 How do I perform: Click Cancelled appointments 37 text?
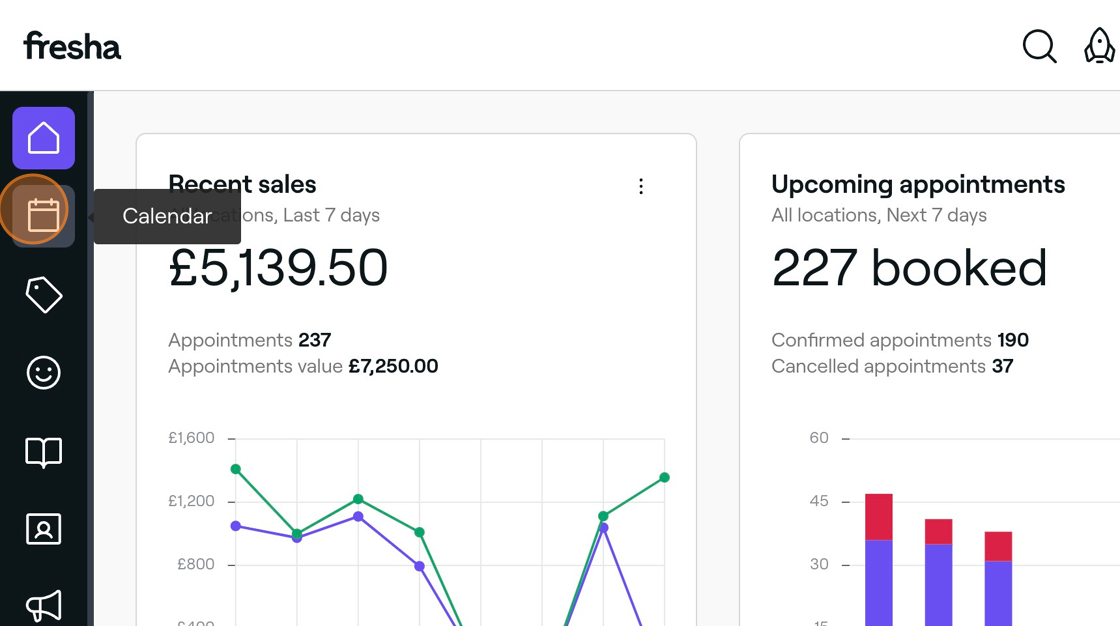tap(892, 366)
